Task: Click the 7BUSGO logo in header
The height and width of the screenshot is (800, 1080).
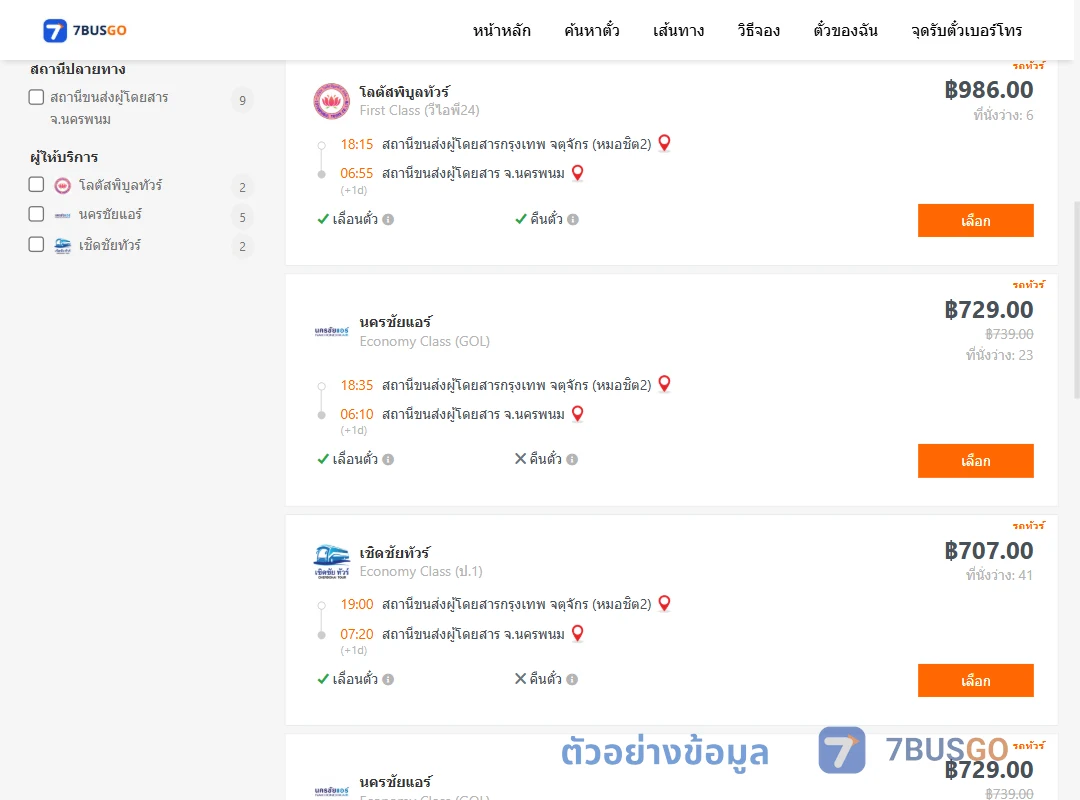Action: 85,30
